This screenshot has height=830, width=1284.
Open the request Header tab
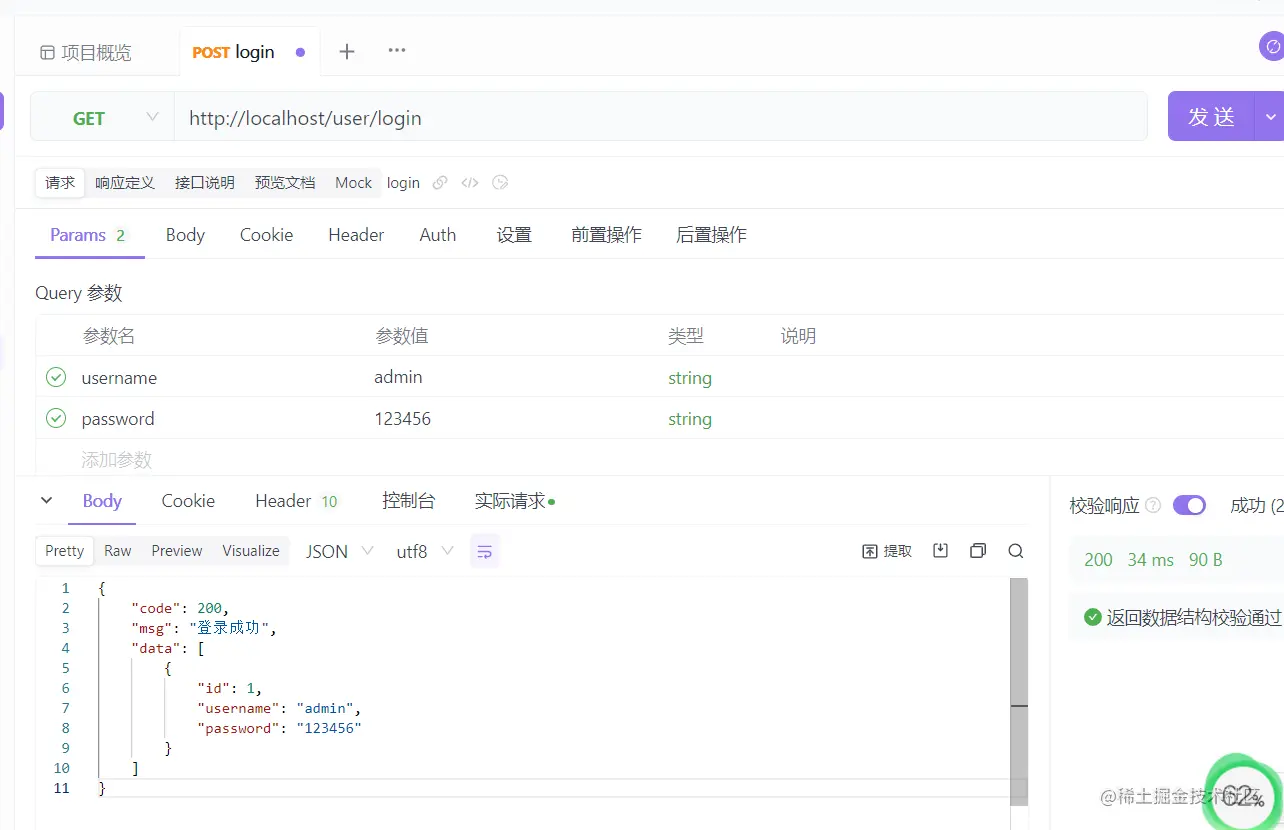(x=356, y=235)
